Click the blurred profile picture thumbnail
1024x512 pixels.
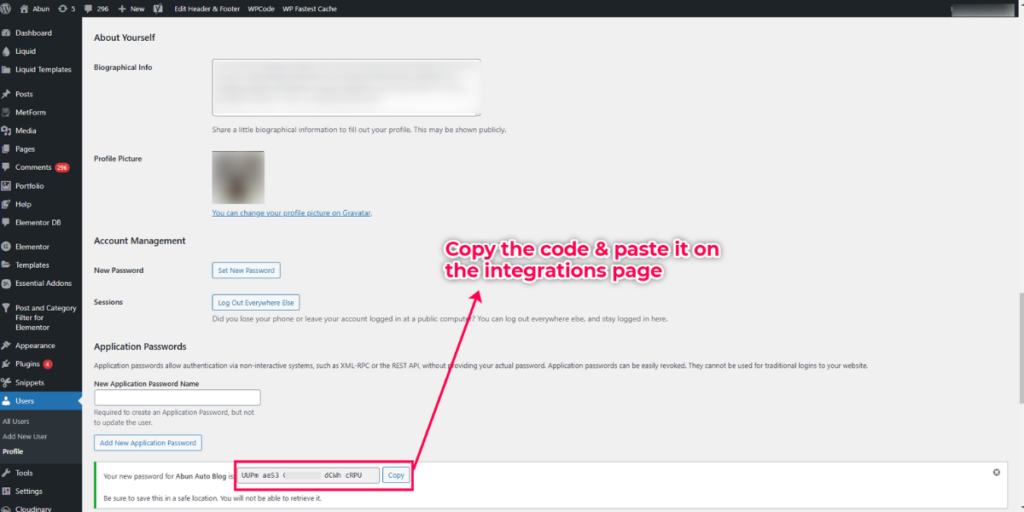(x=238, y=178)
